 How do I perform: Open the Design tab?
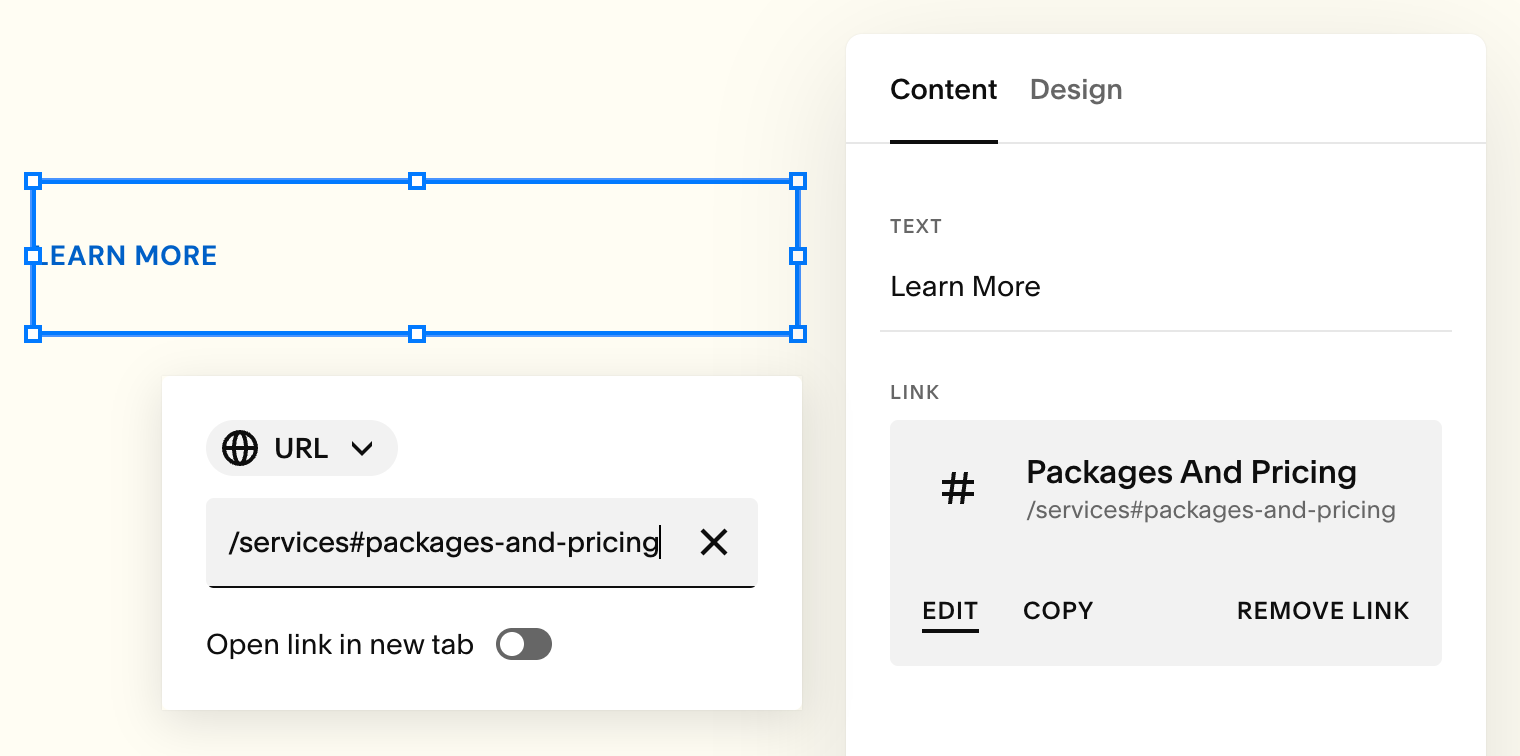coord(1075,90)
